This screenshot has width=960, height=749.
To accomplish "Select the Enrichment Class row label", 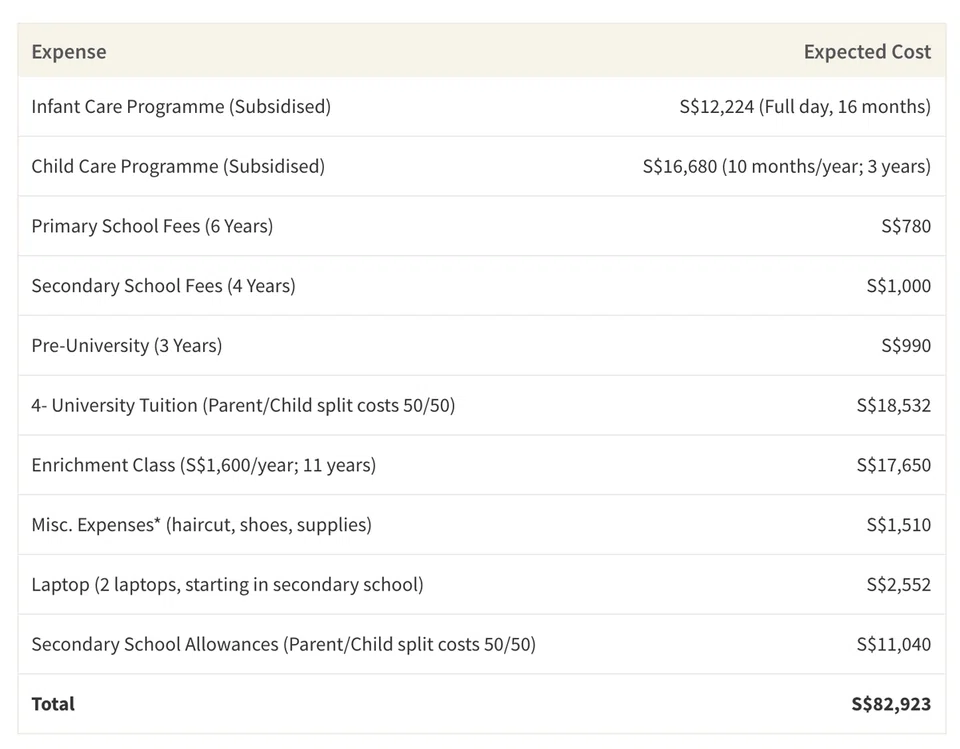I will pos(204,465).
